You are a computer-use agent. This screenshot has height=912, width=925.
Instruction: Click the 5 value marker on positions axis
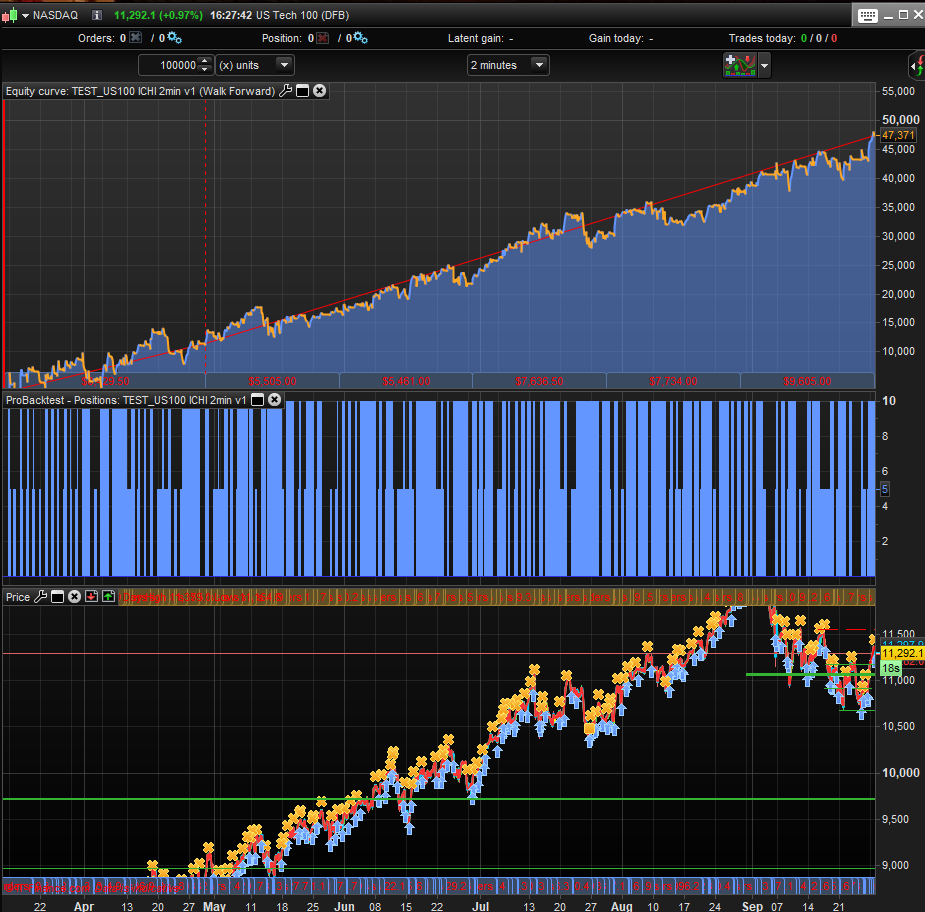pyautogui.click(x=884, y=488)
